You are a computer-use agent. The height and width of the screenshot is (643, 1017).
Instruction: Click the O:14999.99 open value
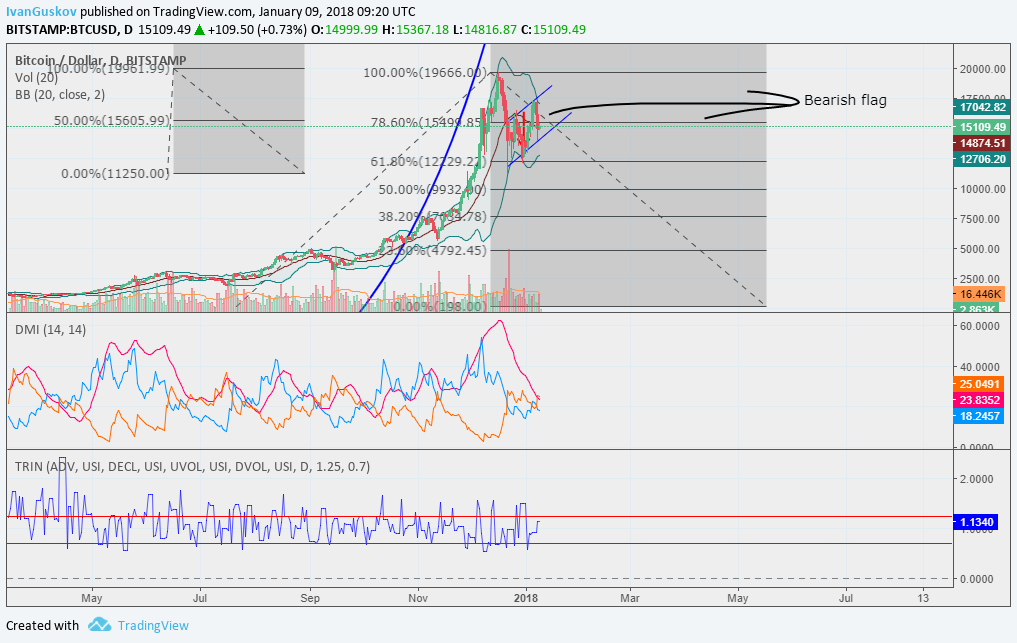[x=344, y=29]
